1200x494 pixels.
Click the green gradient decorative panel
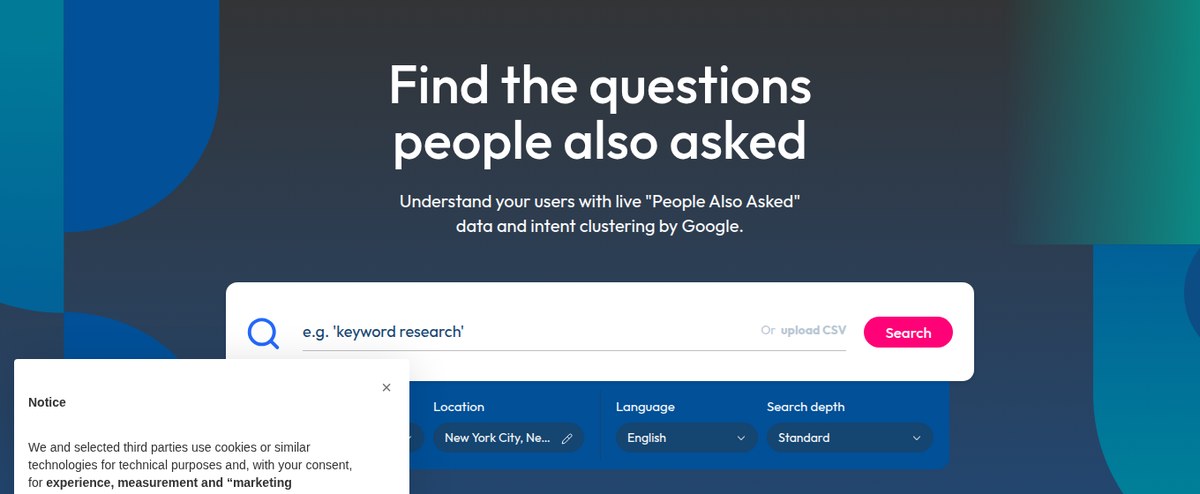pyautogui.click(x=1105, y=120)
